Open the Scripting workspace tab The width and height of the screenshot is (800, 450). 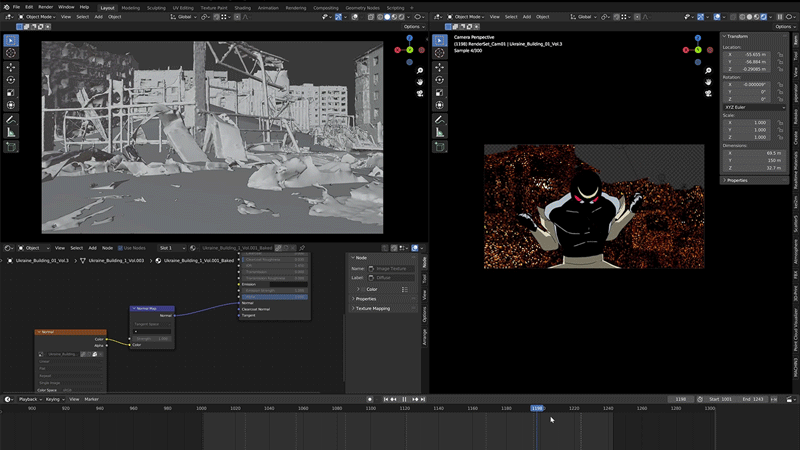click(x=395, y=8)
